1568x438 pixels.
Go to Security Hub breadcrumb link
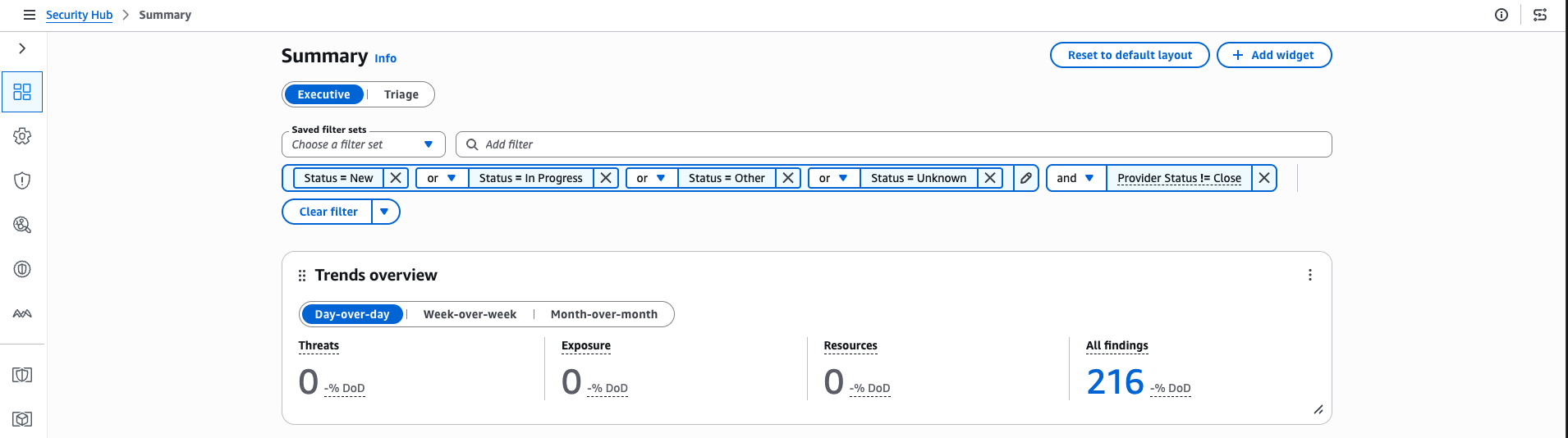[x=79, y=15]
